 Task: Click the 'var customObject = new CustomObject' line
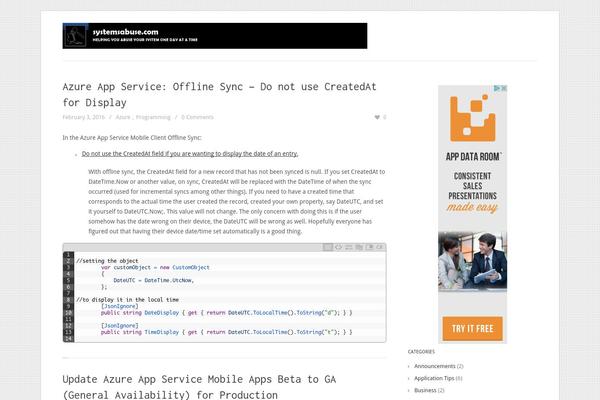[155, 267]
